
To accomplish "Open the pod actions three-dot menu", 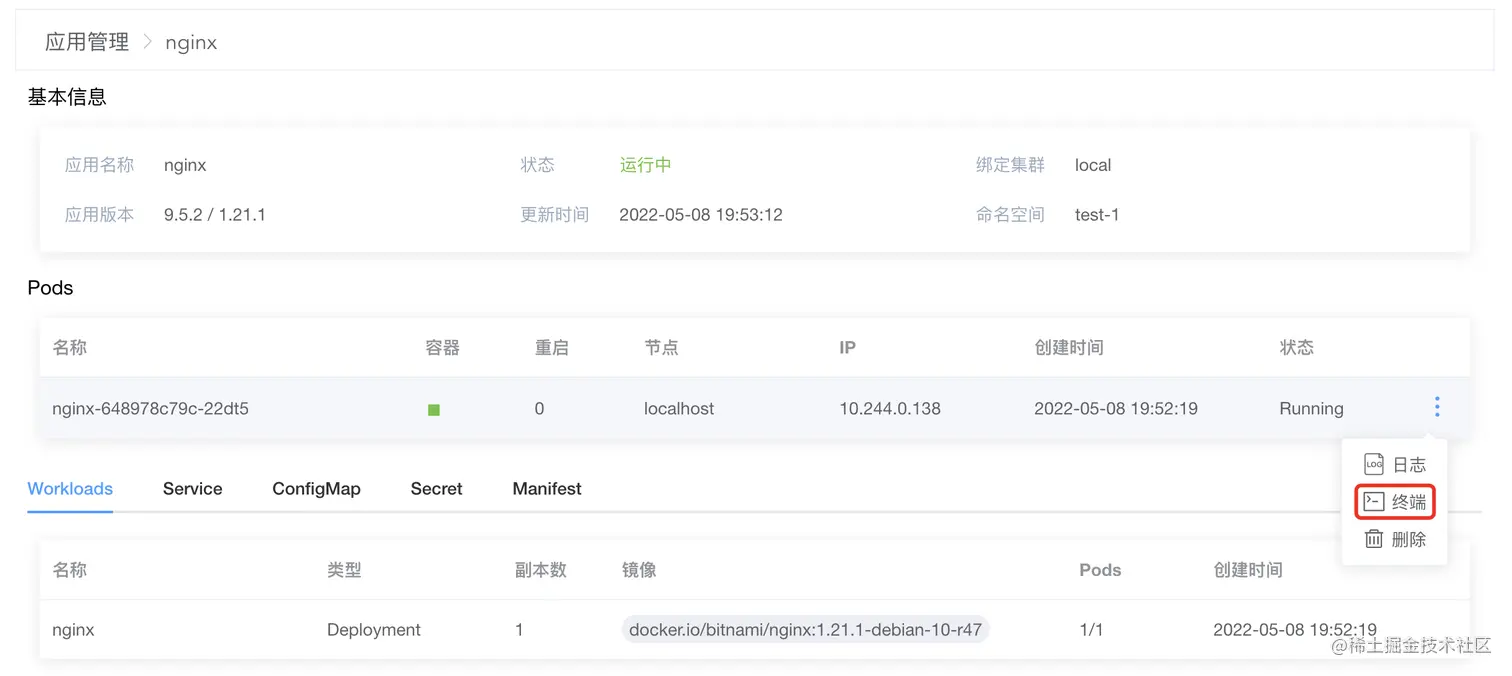I will [1437, 407].
